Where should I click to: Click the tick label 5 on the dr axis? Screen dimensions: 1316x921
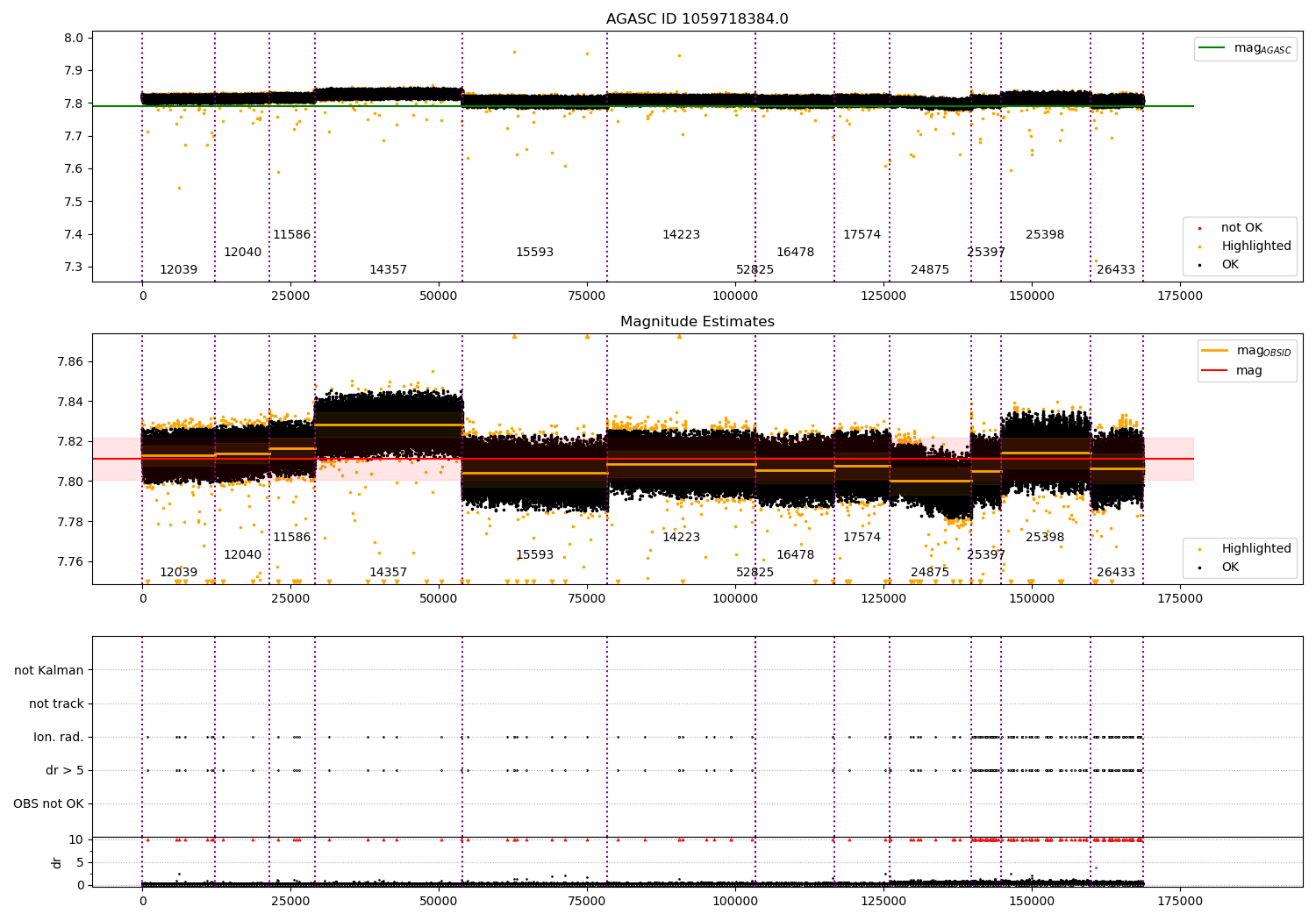81,862
